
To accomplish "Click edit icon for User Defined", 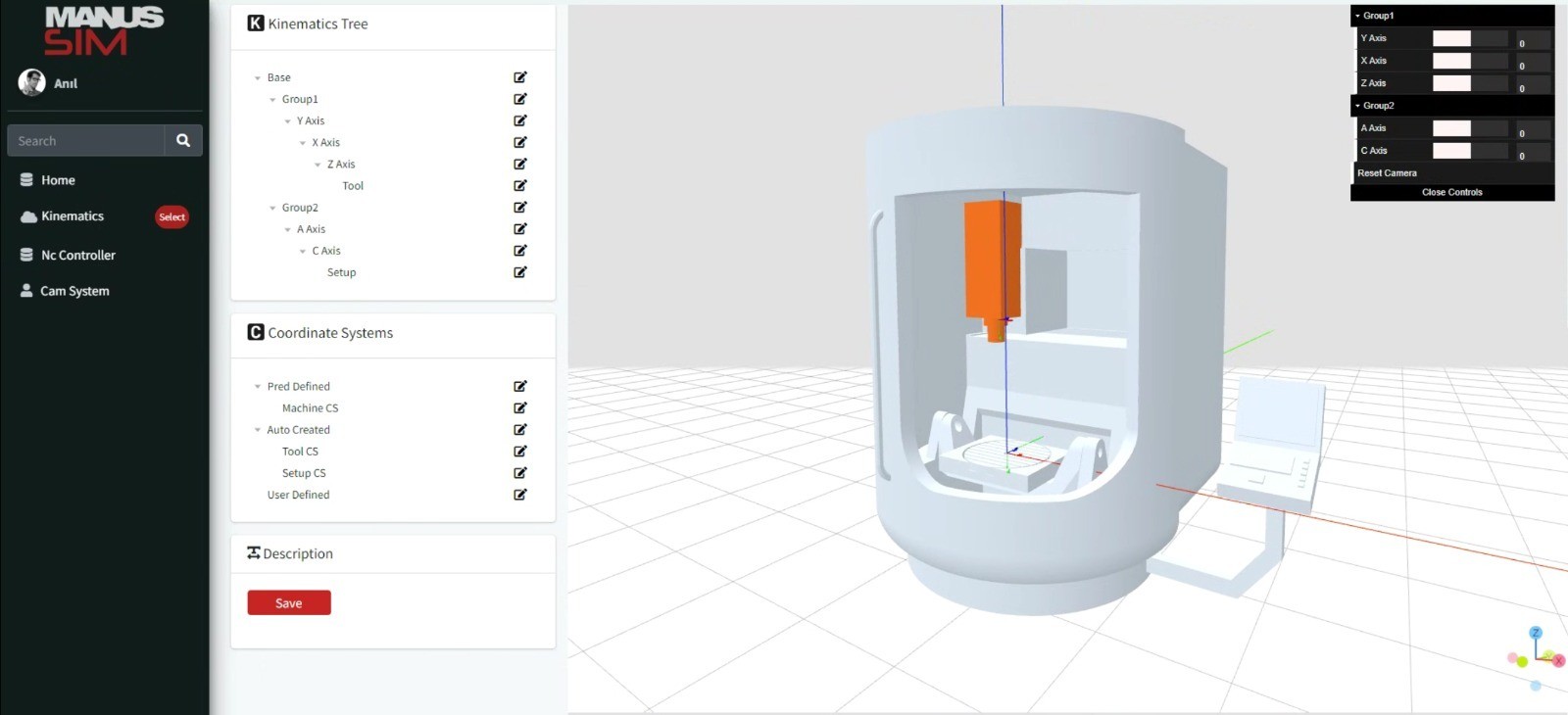I will (520, 495).
